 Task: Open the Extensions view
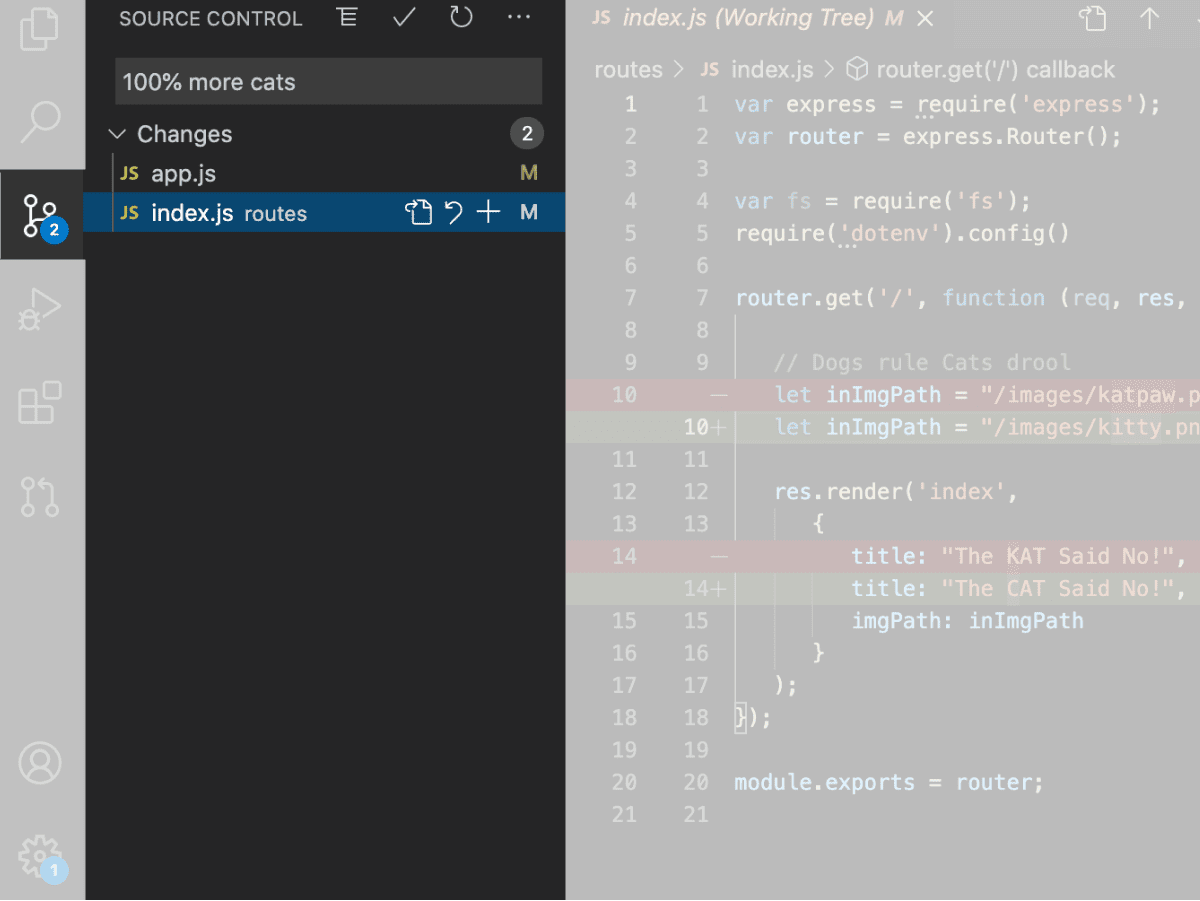coord(40,403)
